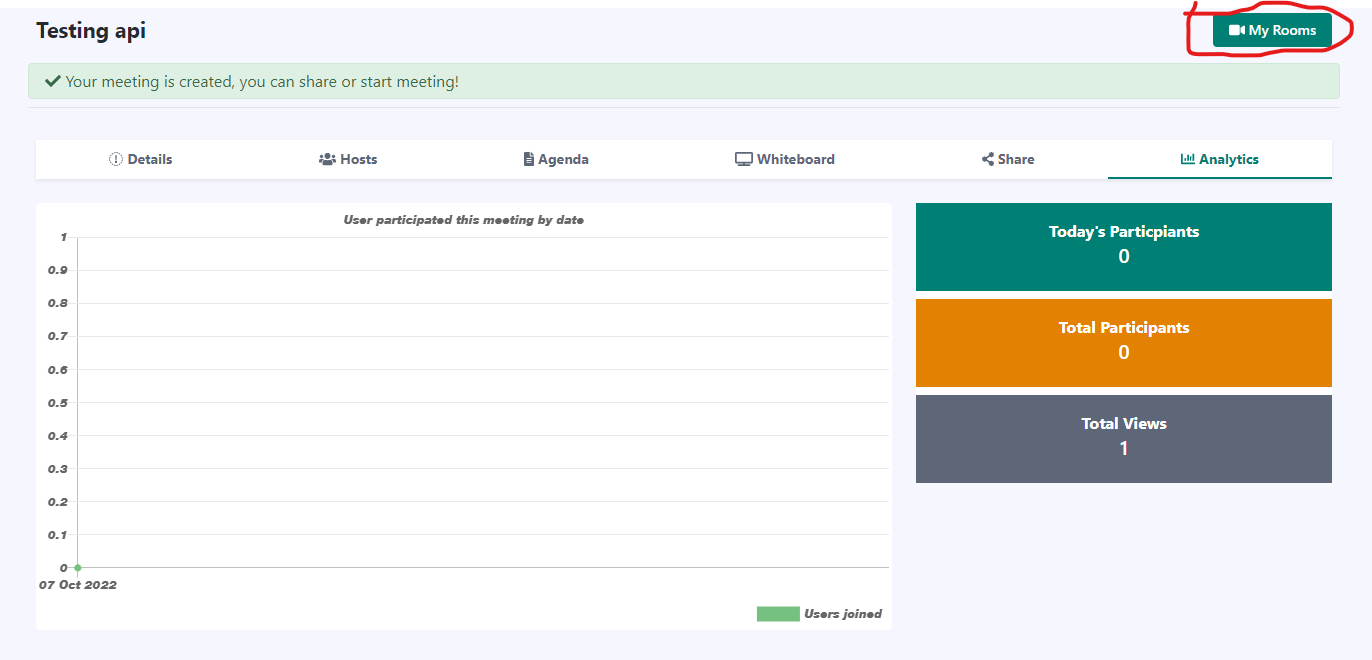Click the Today's Participants green card
The image size is (1372, 660).
click(1123, 246)
